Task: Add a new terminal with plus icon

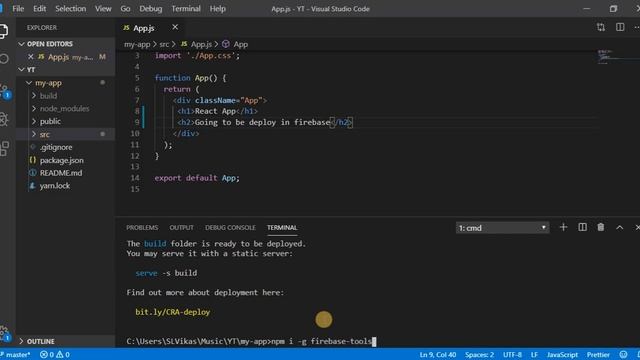Action: click(563, 227)
